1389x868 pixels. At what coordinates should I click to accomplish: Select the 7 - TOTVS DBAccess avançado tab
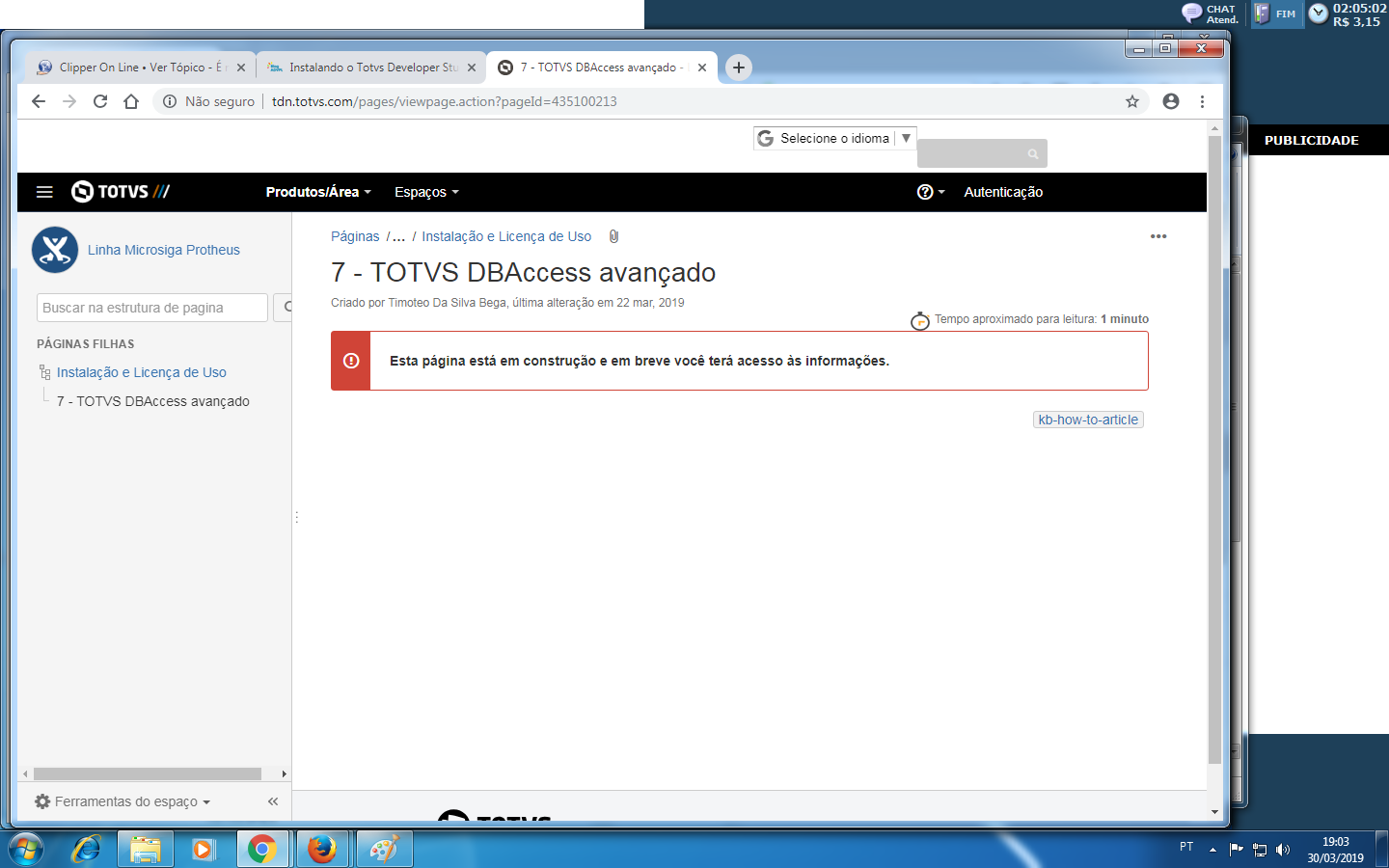coord(602,68)
